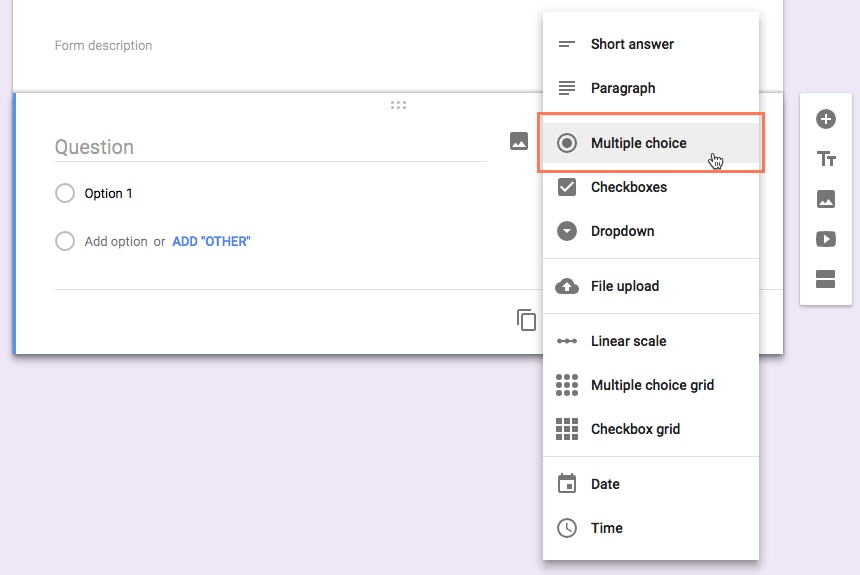The height and width of the screenshot is (575, 860).
Task: Select the Option 1 radio button
Action: pos(65,193)
